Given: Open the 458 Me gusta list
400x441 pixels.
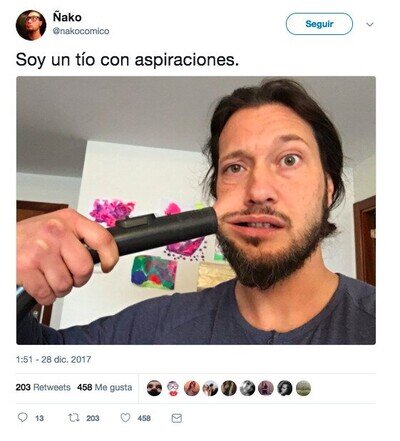Looking at the screenshot, I should (105, 387).
